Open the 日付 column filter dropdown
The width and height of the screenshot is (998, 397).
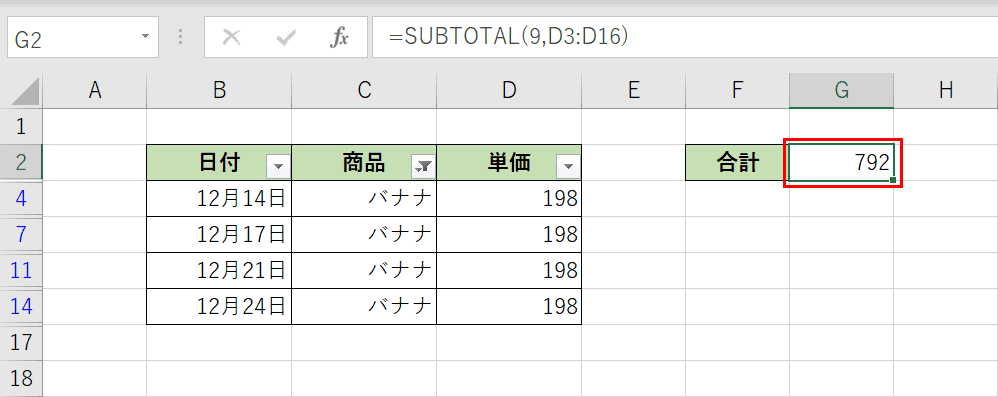pyautogui.click(x=279, y=167)
